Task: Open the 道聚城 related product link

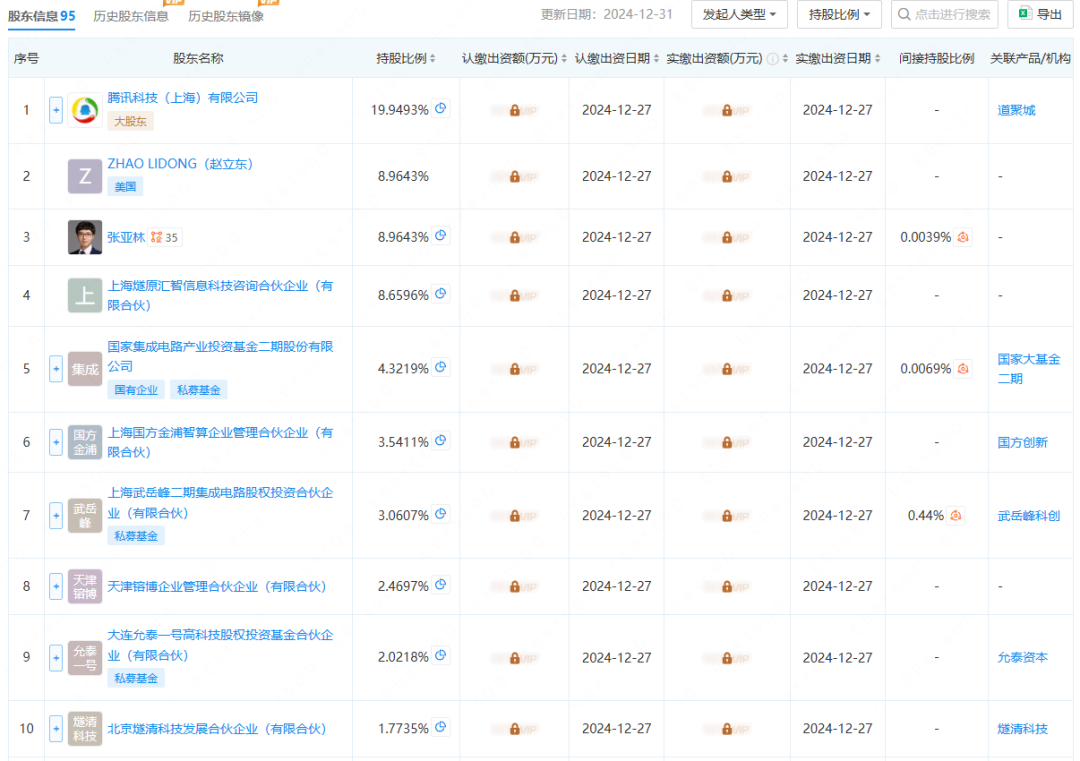Action: point(1016,110)
